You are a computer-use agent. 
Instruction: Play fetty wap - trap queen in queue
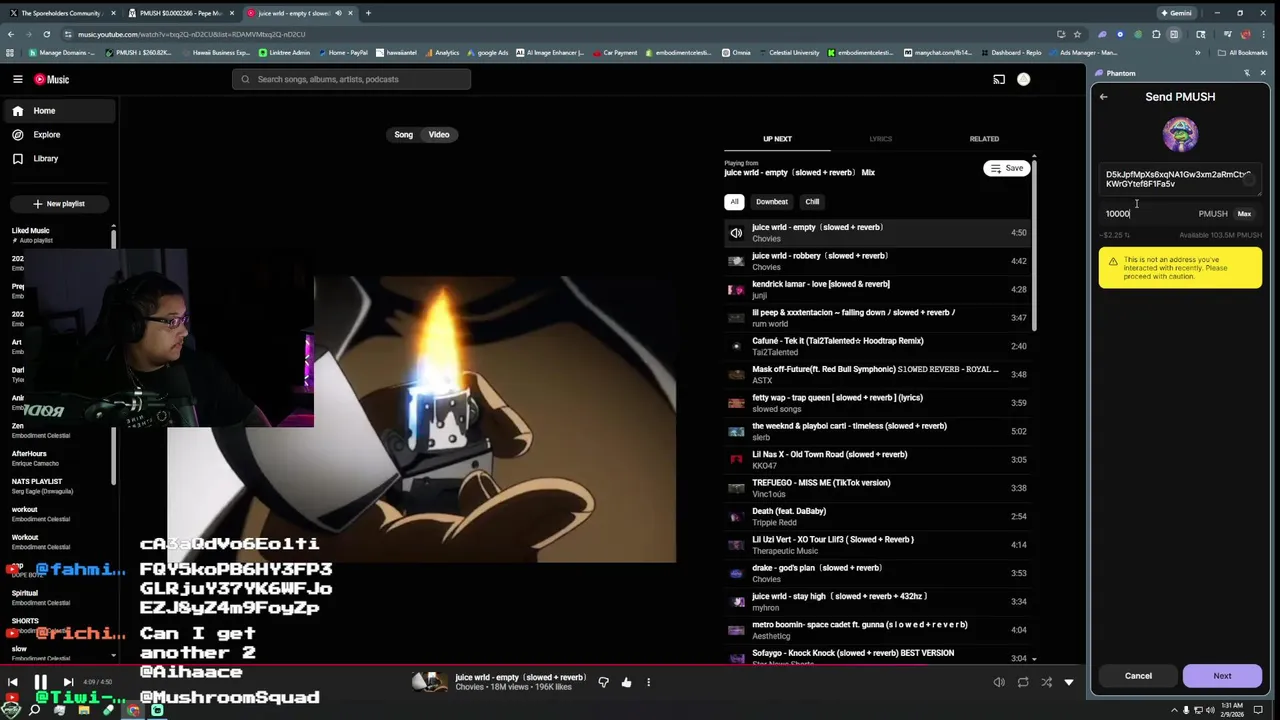878,403
